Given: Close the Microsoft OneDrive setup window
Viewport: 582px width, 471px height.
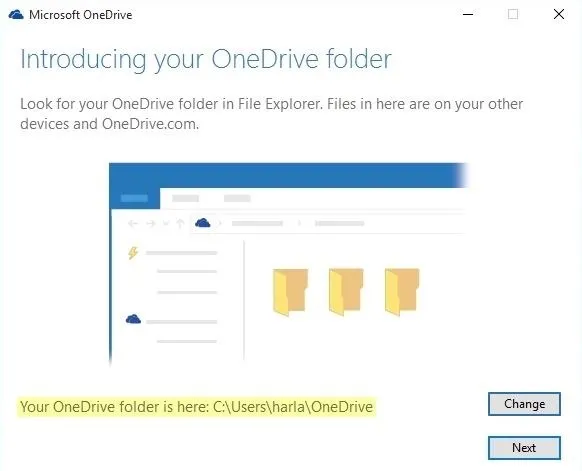Looking at the screenshot, I should (559, 14).
